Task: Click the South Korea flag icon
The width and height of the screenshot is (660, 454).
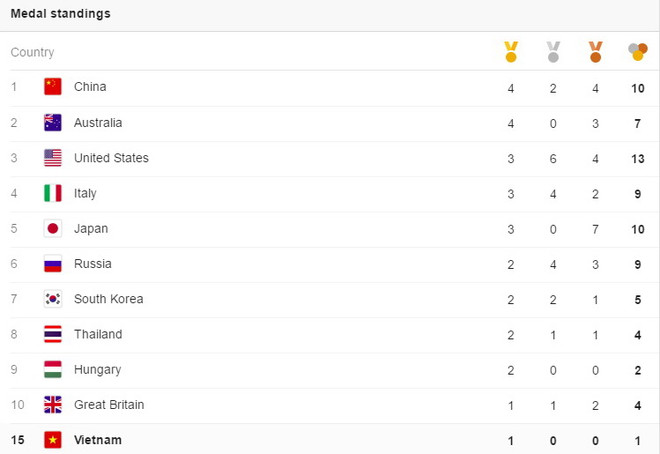Action: pos(53,299)
